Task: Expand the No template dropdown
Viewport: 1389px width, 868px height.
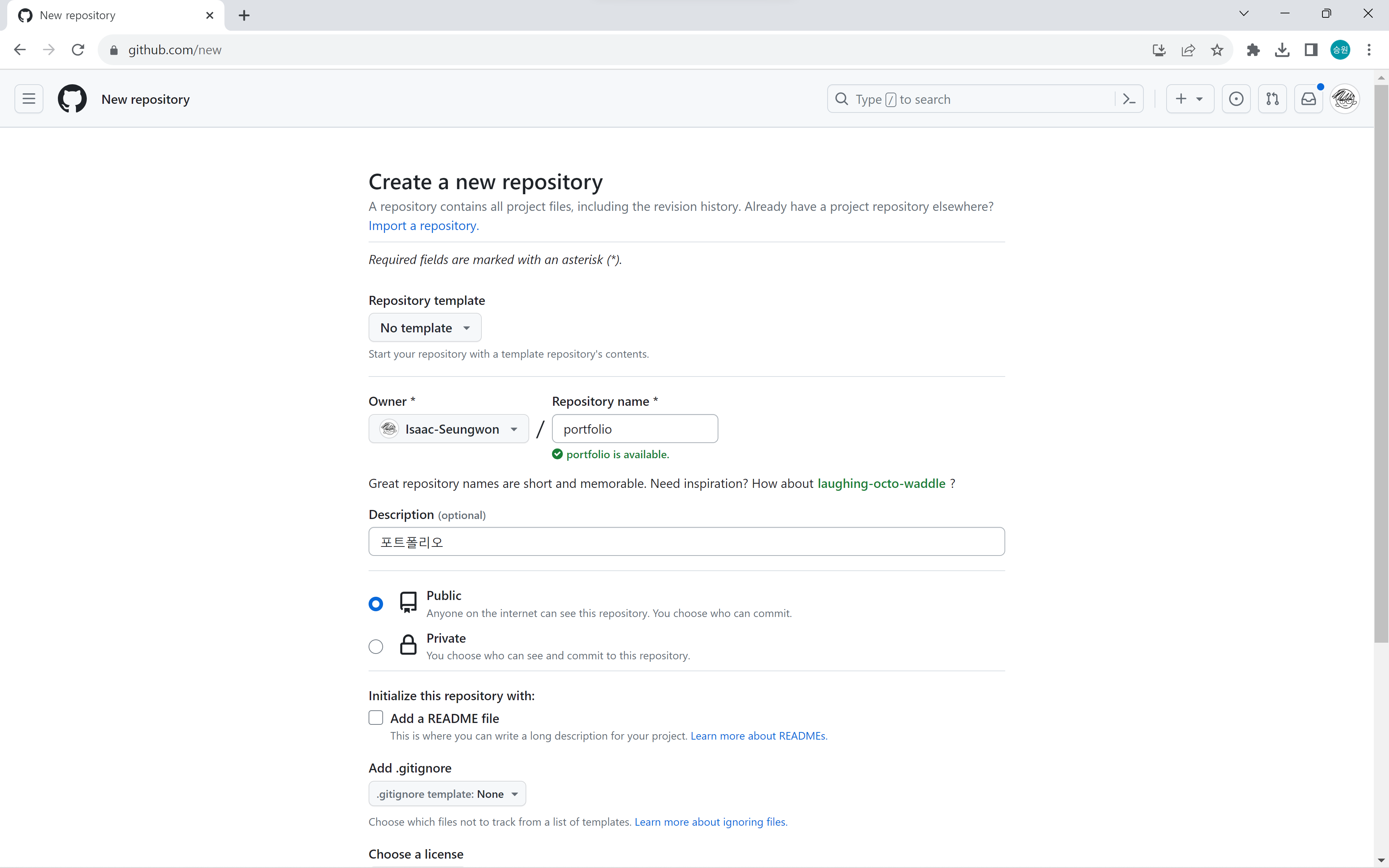Action: 425,328
